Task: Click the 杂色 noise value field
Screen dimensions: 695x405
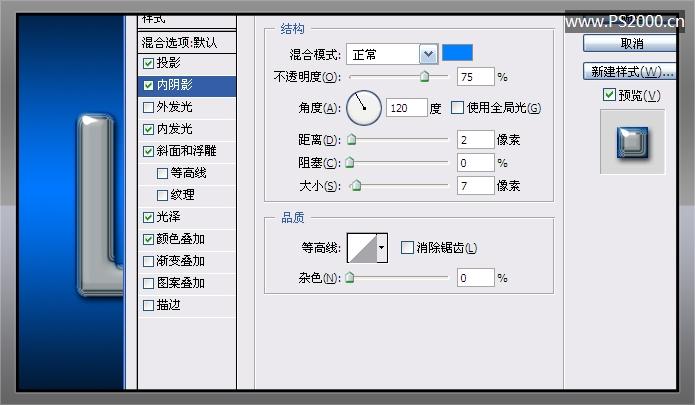Action: tap(476, 278)
